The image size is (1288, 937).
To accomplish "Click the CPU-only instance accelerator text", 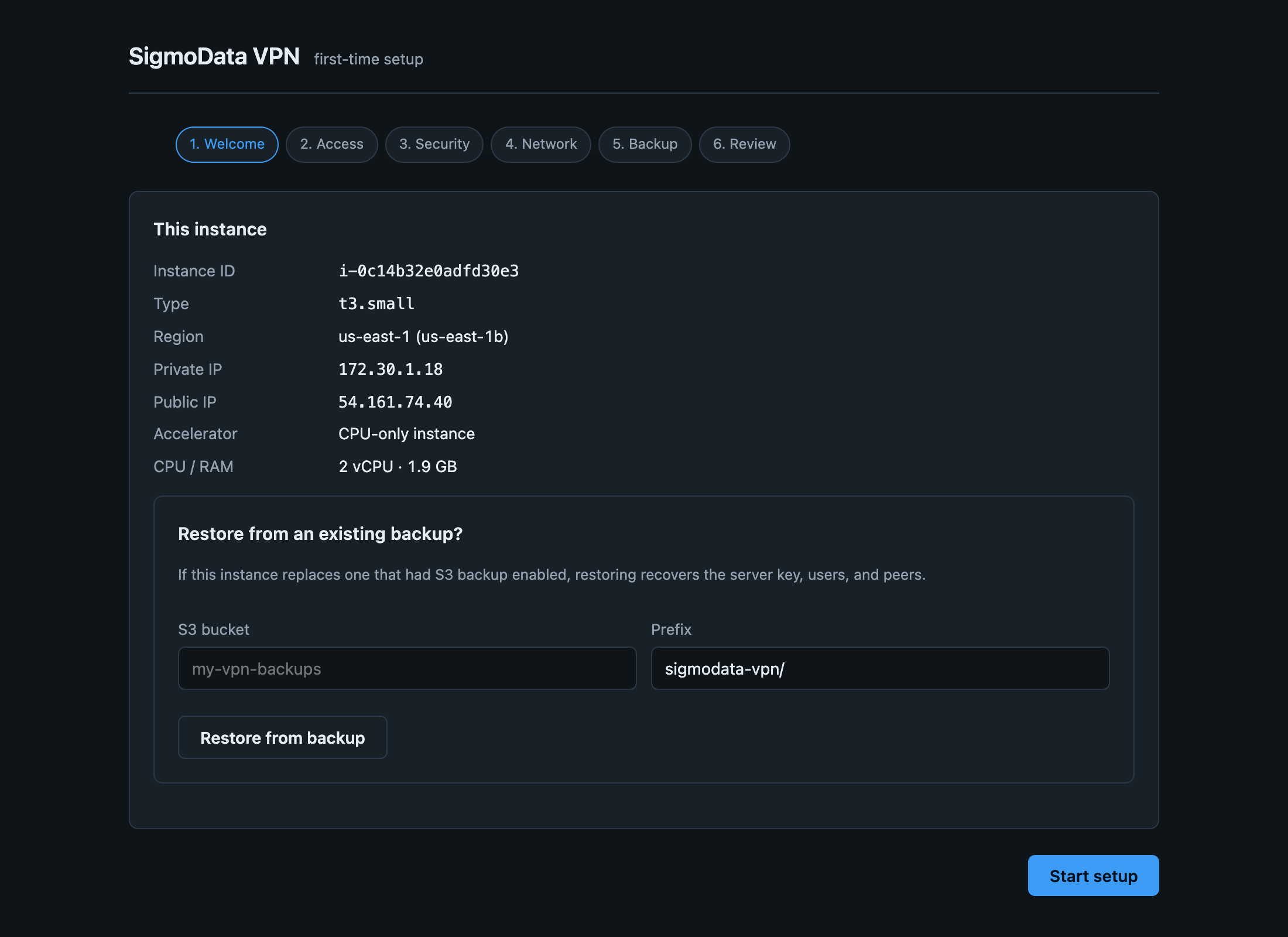I will (407, 434).
